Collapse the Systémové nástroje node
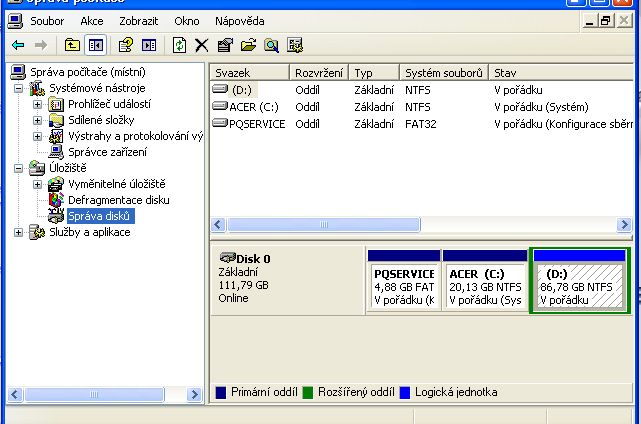Viewport: 641px width, 424px height. tap(18, 88)
